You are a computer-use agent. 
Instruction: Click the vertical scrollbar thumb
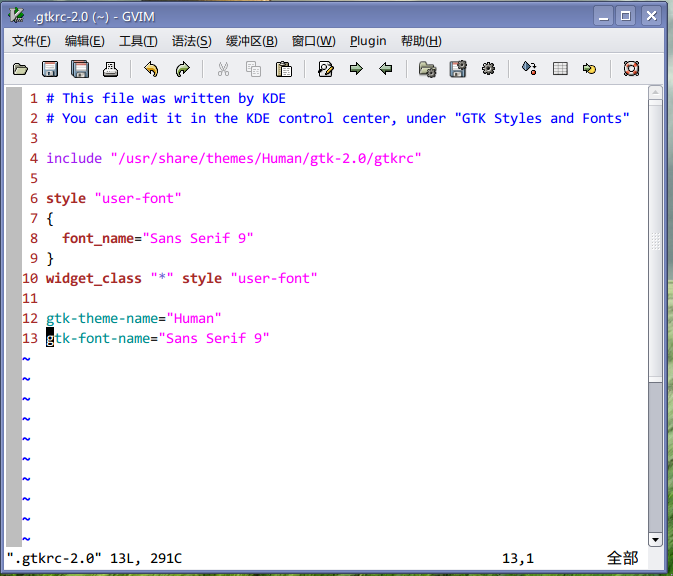click(x=655, y=241)
